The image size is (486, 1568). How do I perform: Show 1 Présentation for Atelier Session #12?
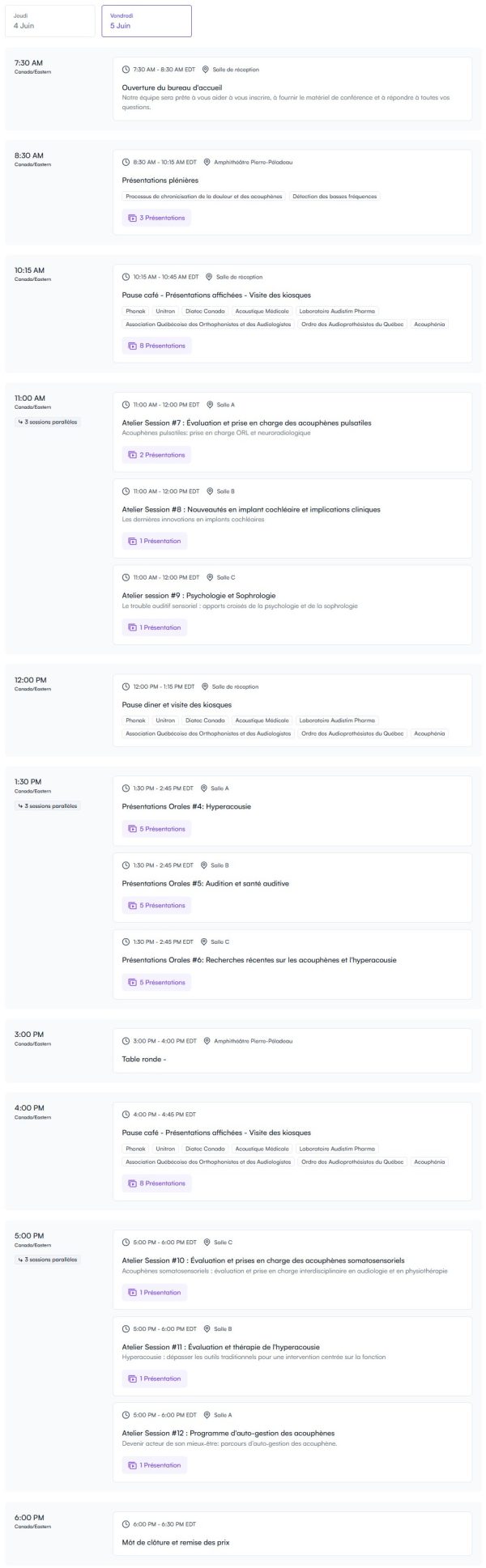[x=155, y=1465]
